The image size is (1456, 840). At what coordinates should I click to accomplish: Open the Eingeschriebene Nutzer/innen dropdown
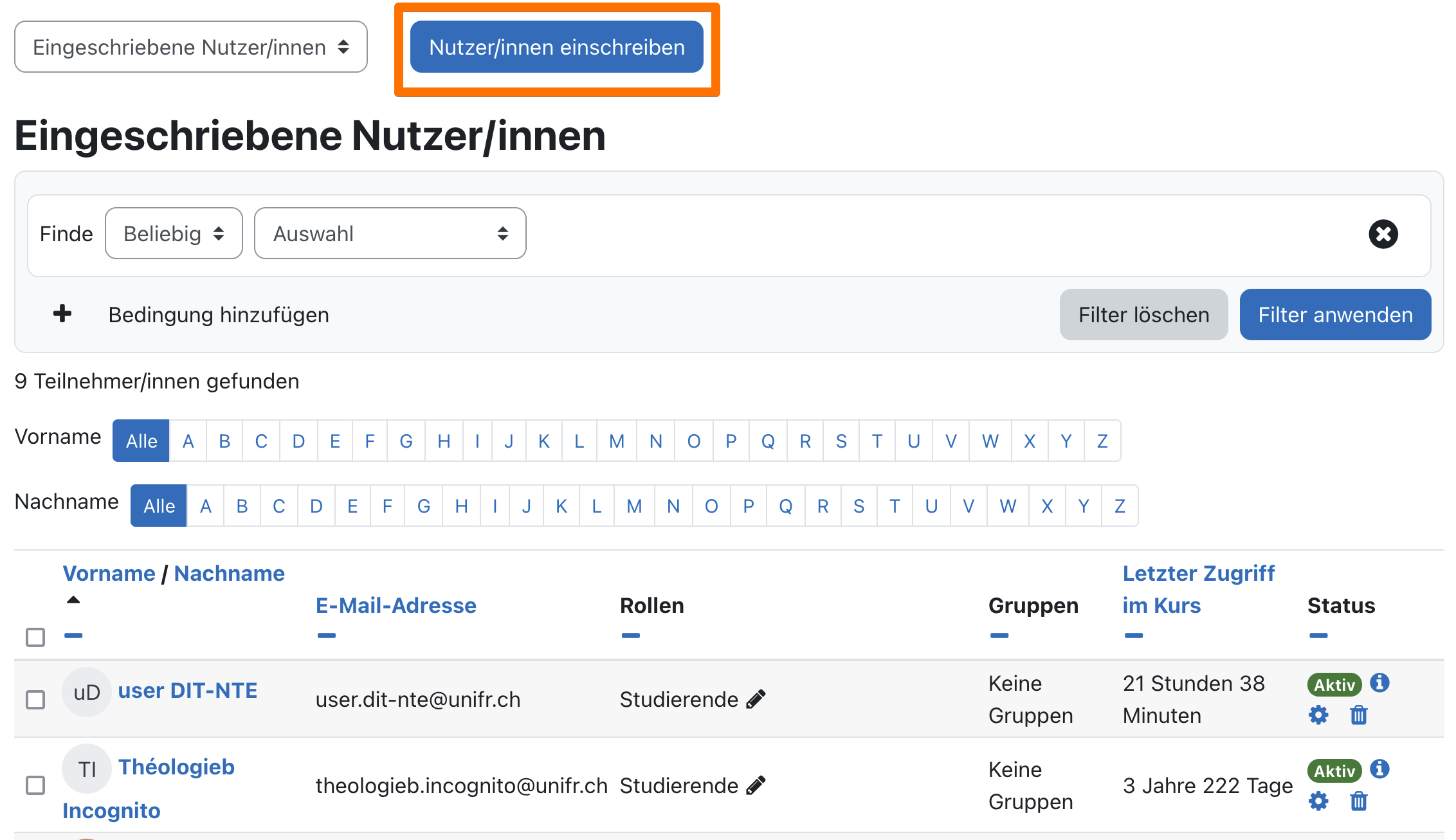coord(190,46)
